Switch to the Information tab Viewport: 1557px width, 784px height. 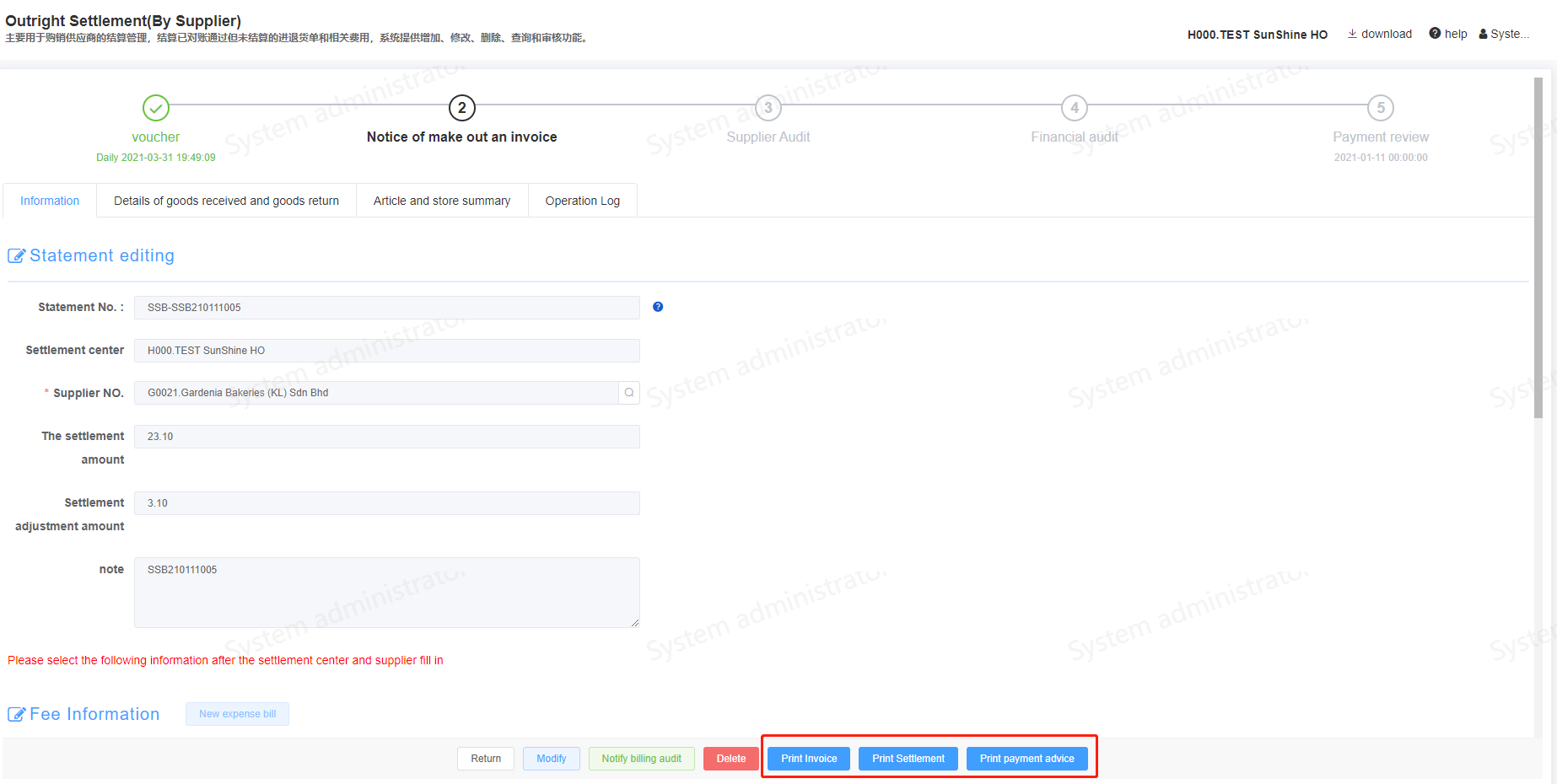[50, 201]
